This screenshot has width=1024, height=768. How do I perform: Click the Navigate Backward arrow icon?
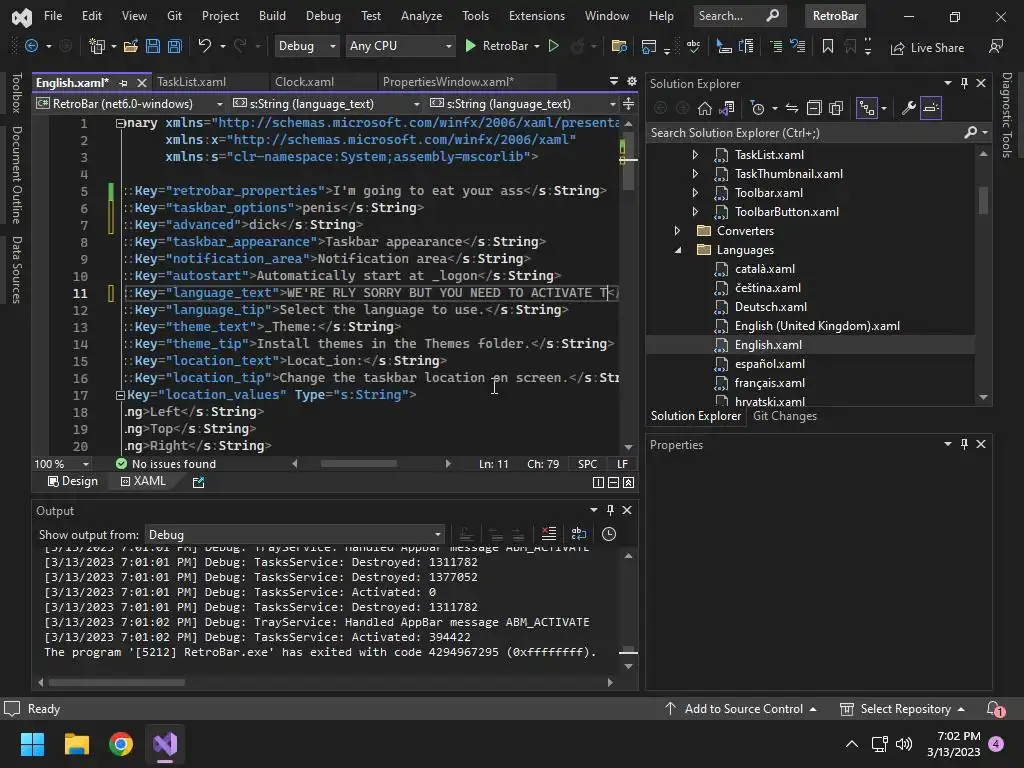coord(31,46)
